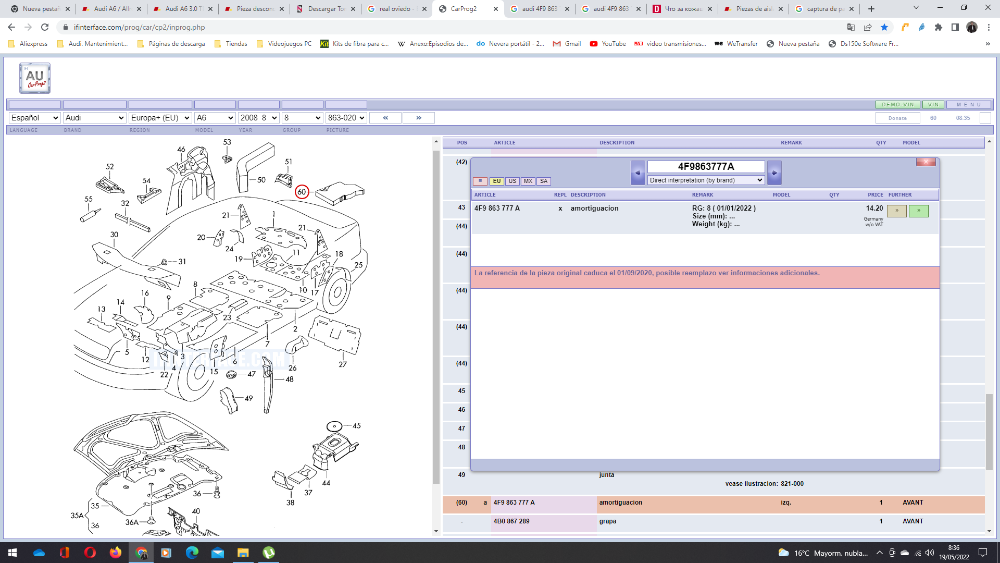Image resolution: width=1000 pixels, height=563 pixels.
Task: Open the Mail app from the taskbar
Action: [217, 553]
